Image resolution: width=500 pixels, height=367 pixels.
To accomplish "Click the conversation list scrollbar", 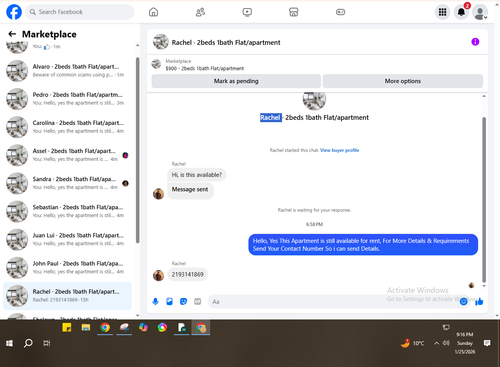I will pos(138,150).
